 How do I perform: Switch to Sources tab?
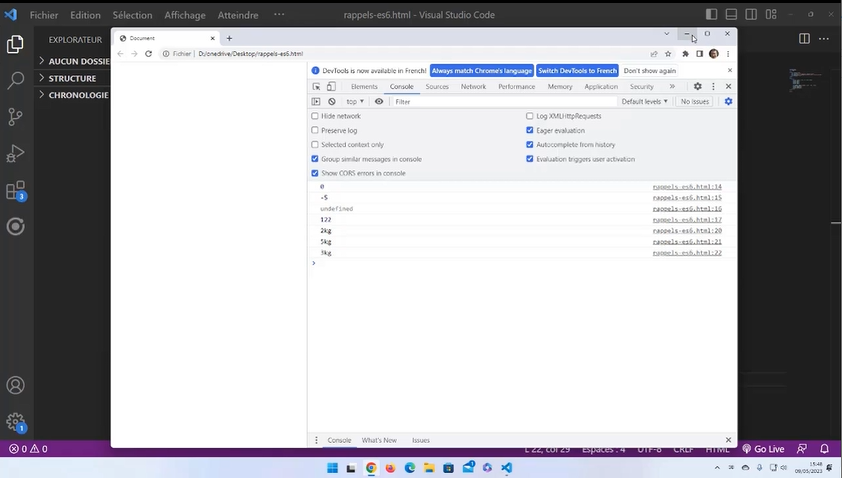click(437, 86)
